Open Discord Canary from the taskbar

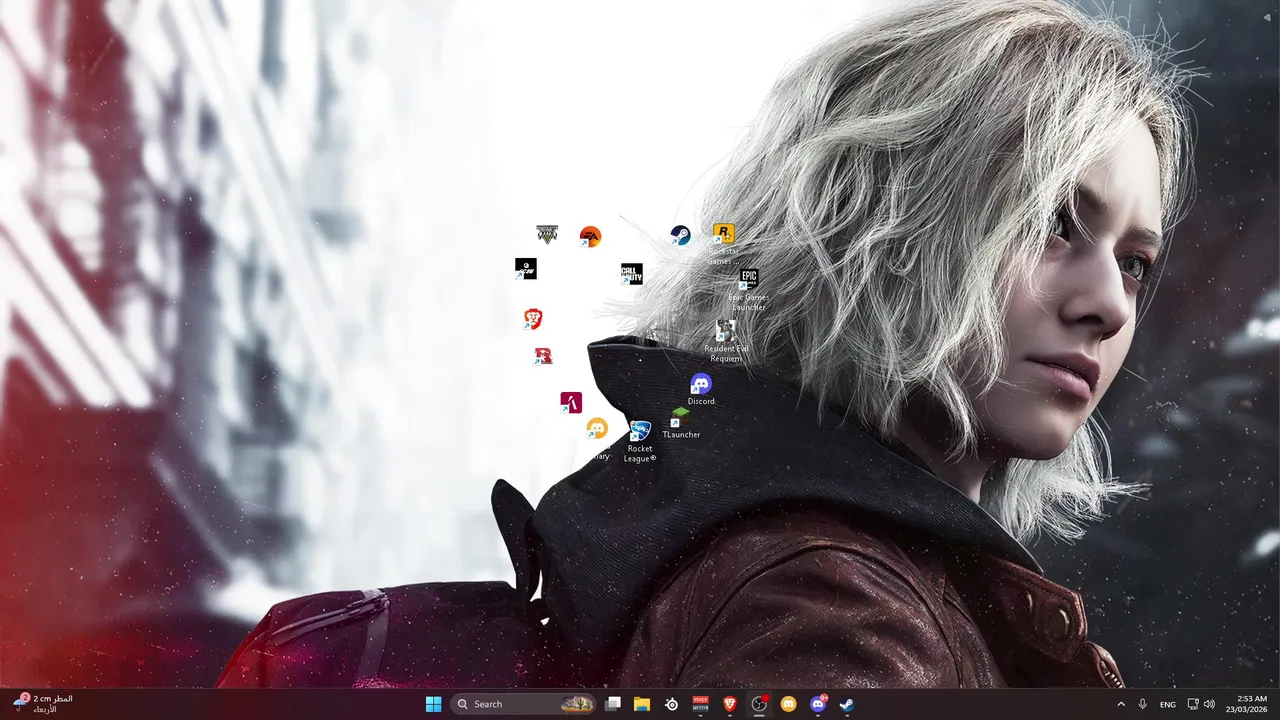[788, 704]
